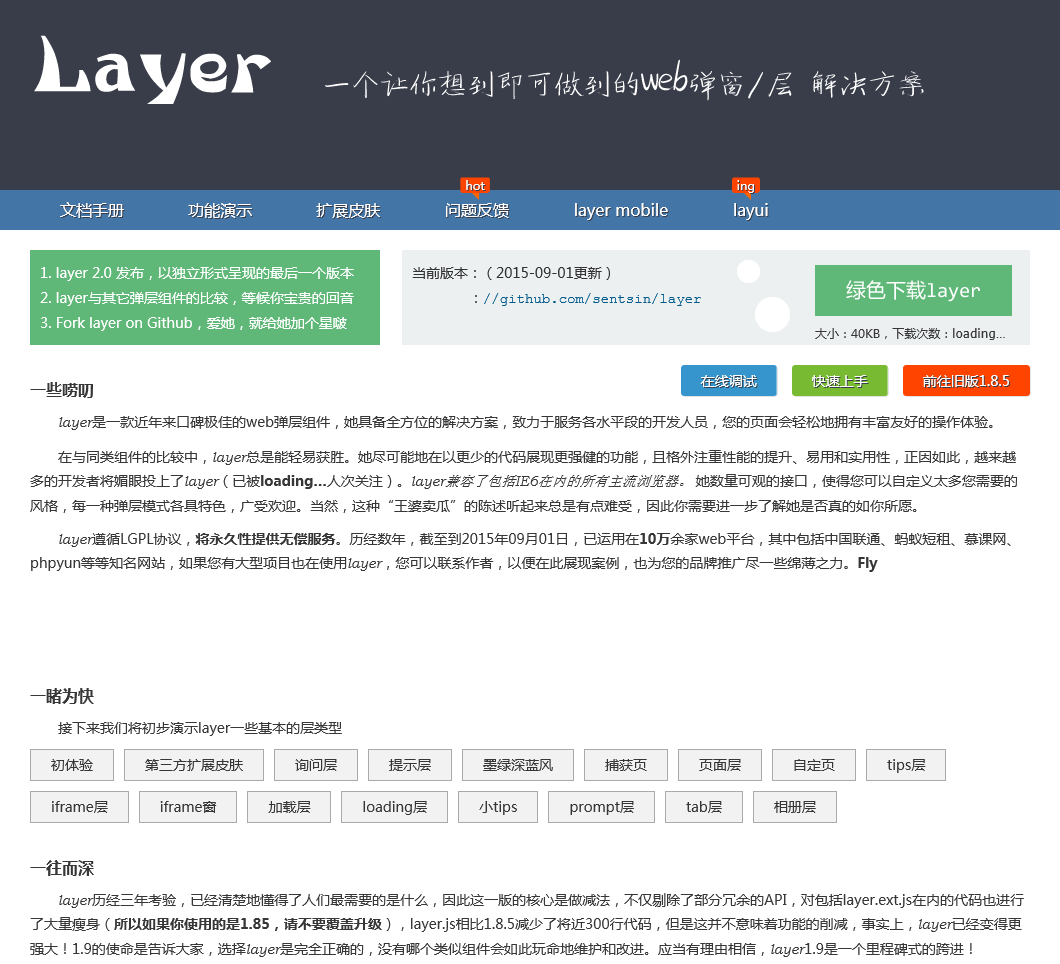Open the "Fork layer on Github" link
Image resolution: width=1060 pixels, height=964 pixels.
[193, 323]
